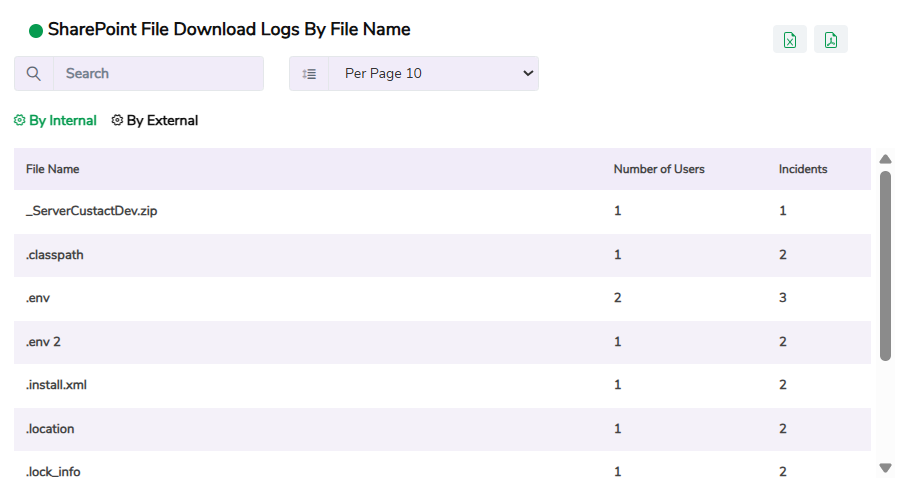The image size is (905, 497).
Task: Open the Per Page 10 dropdown
Action: click(x=433, y=74)
